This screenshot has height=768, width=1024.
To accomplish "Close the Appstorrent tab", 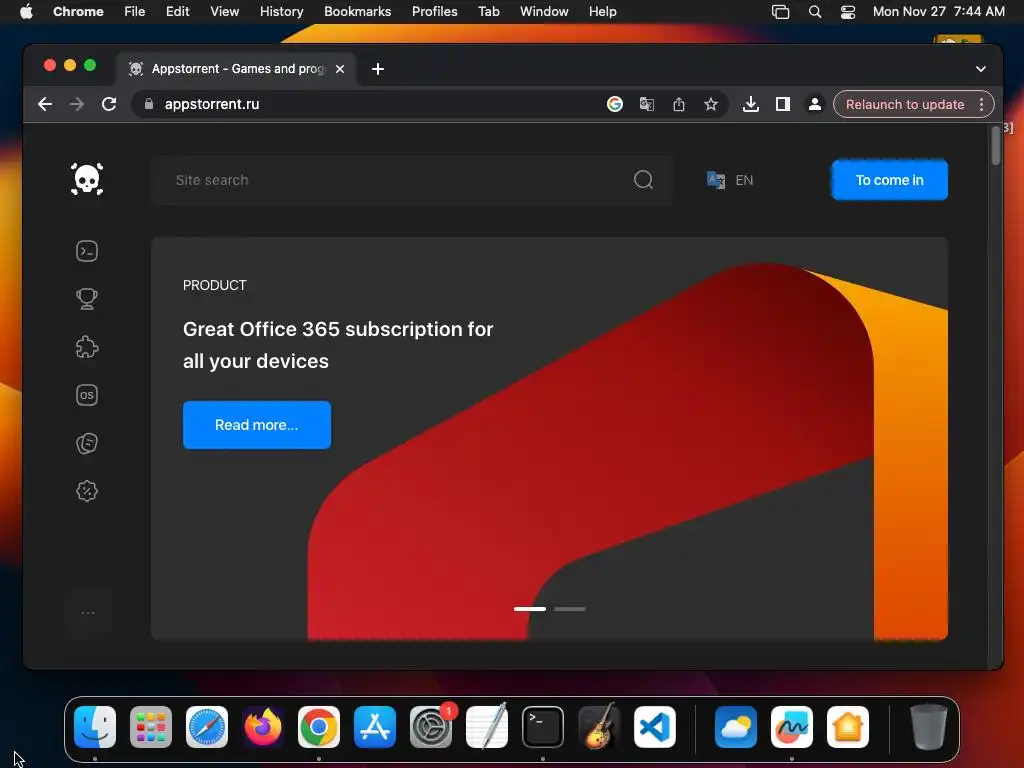I will click(340, 69).
